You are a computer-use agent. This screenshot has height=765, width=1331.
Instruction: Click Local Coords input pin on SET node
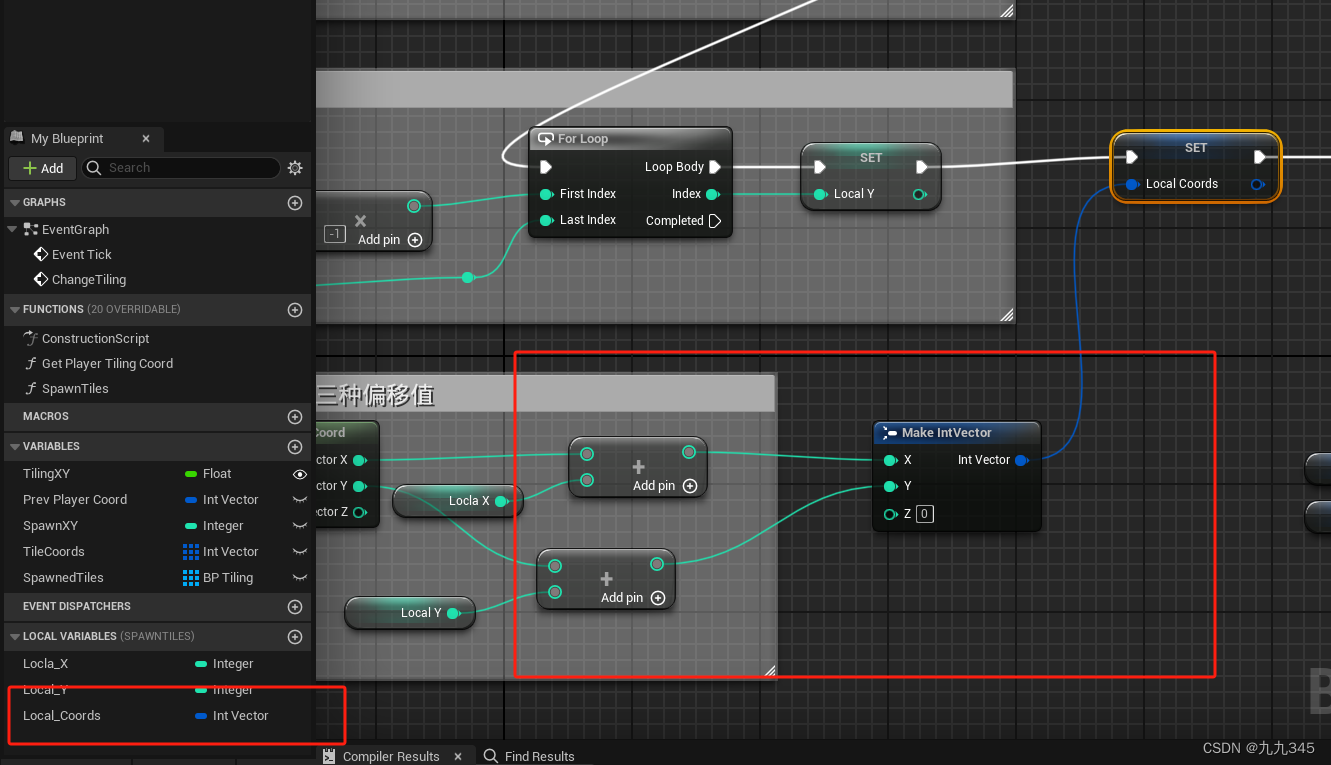(1131, 184)
